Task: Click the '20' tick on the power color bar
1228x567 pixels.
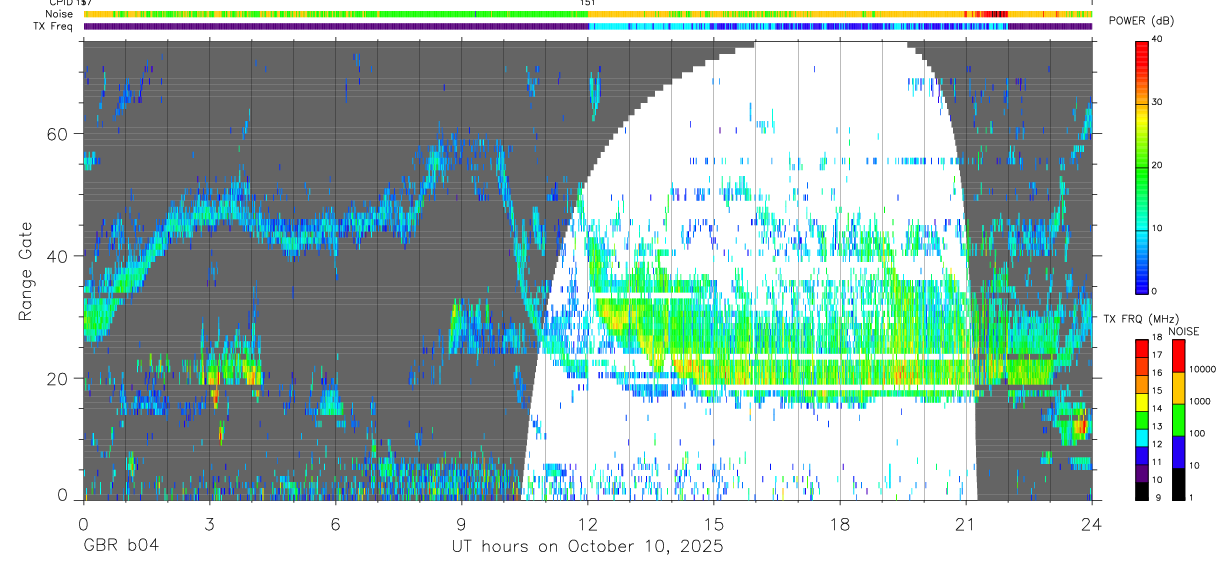Action: point(1158,165)
